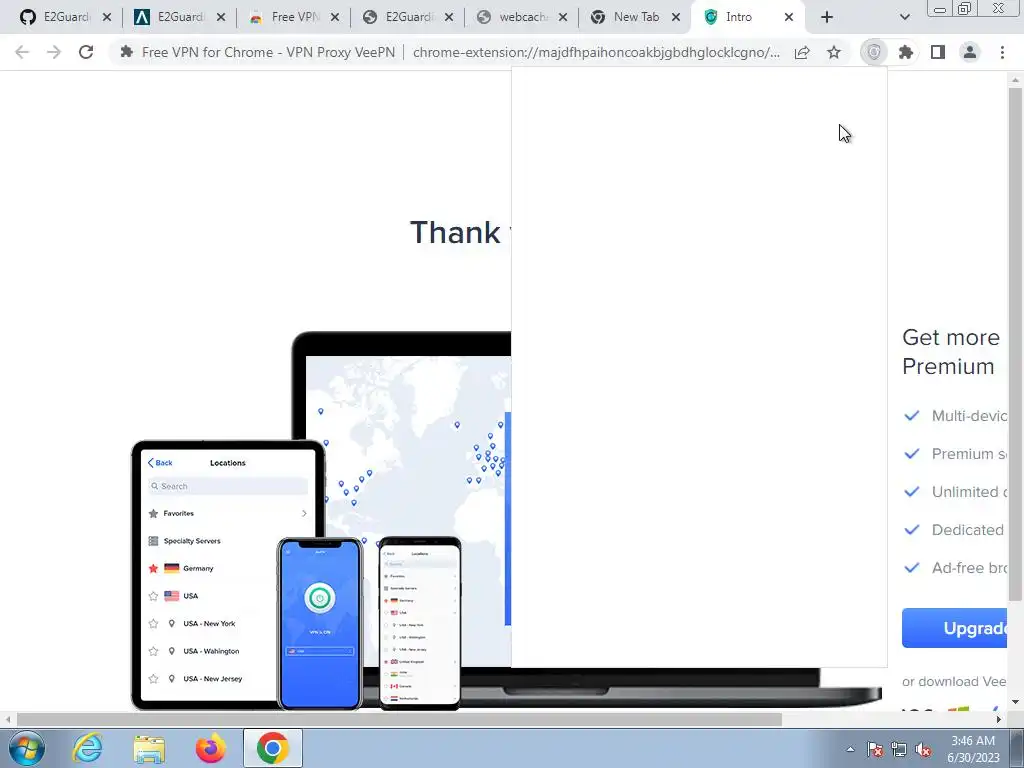Toggle the USA - New Jersey favorite star
The height and width of the screenshot is (768, 1024).
click(153, 679)
